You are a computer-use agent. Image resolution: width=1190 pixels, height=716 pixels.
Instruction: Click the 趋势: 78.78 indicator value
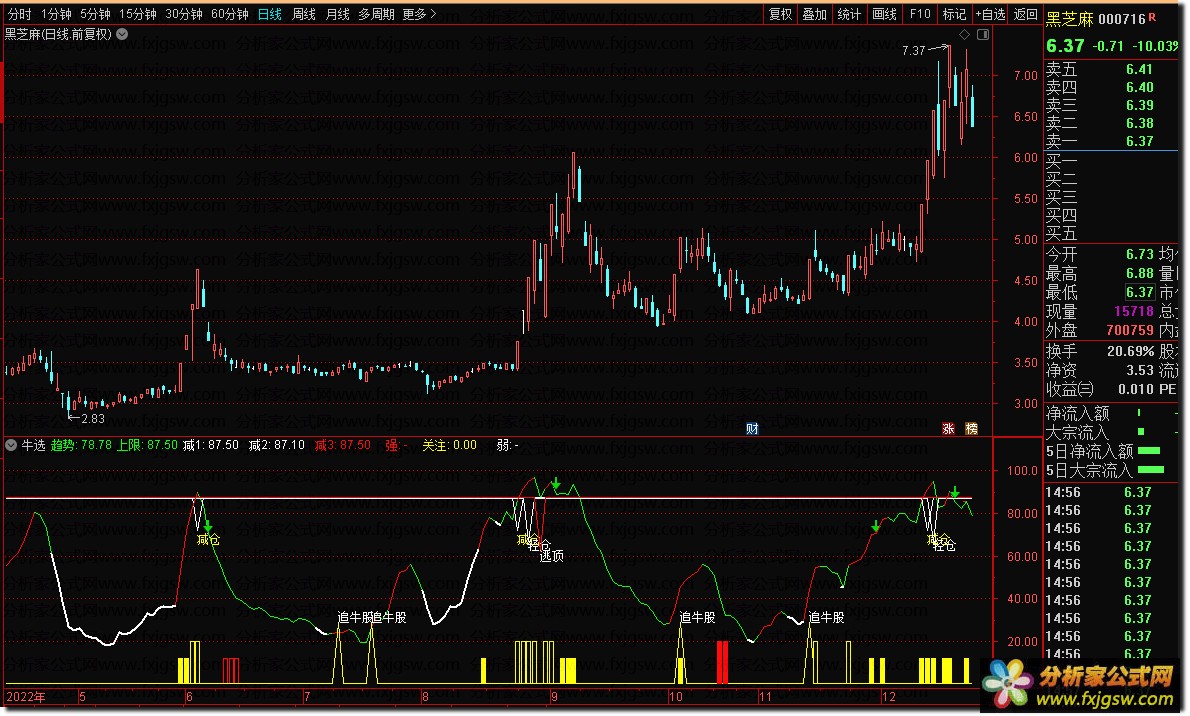point(81,445)
